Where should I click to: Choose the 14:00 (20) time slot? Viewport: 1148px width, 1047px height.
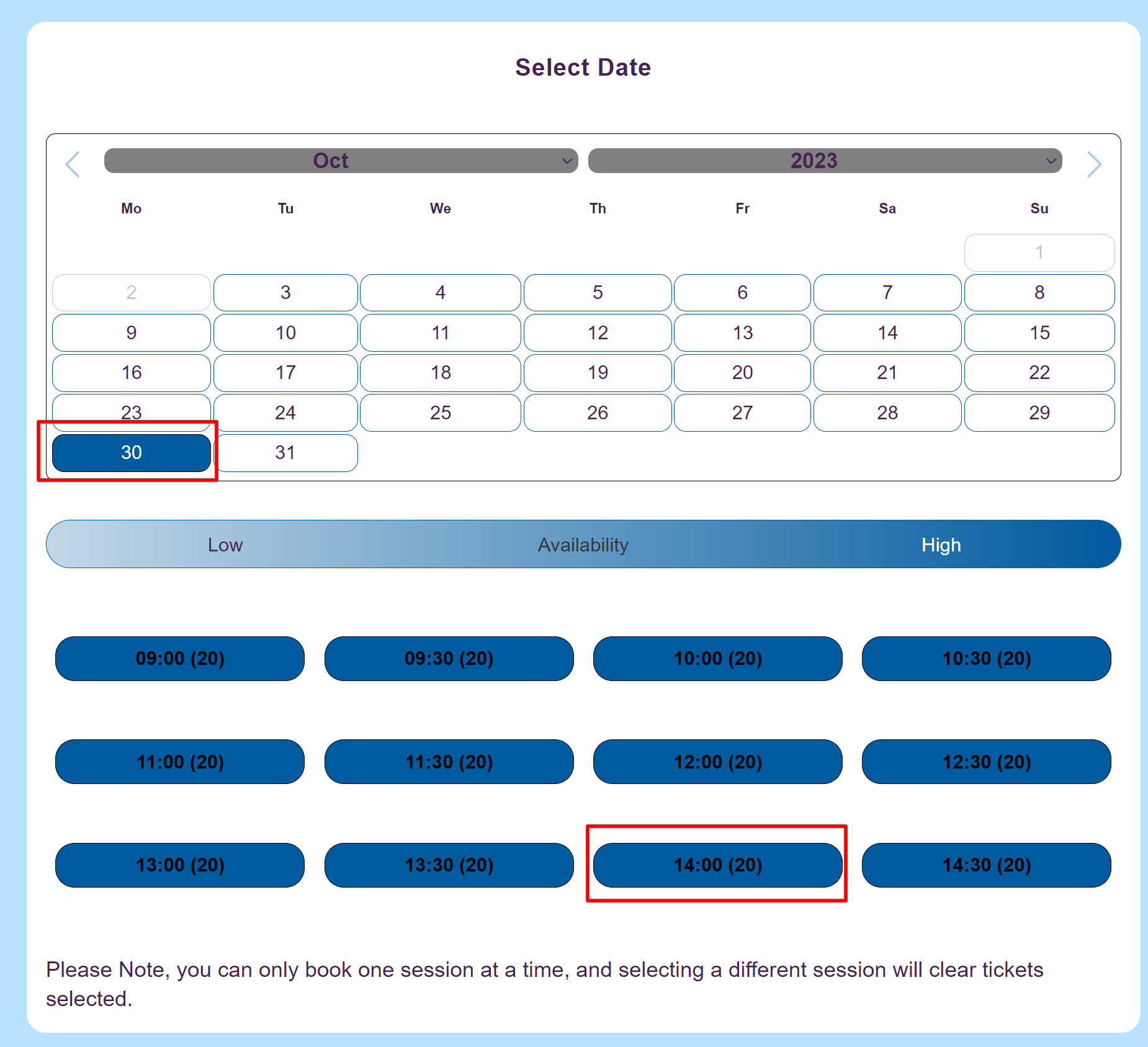[717, 865]
